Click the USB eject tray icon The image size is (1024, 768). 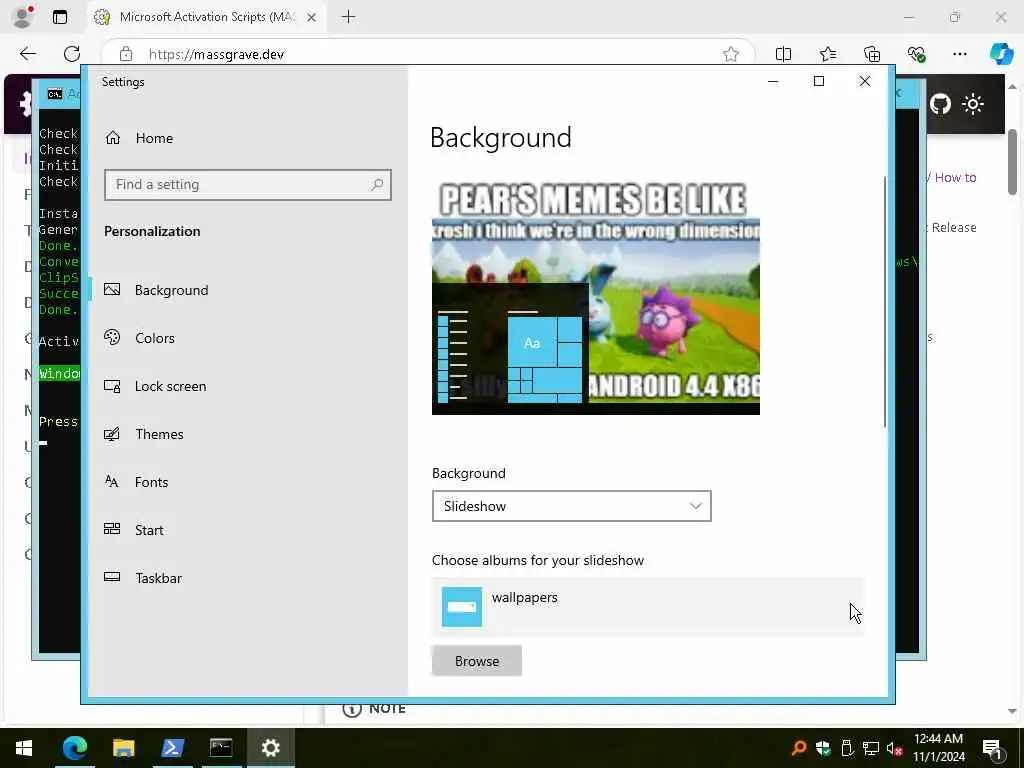coord(847,748)
